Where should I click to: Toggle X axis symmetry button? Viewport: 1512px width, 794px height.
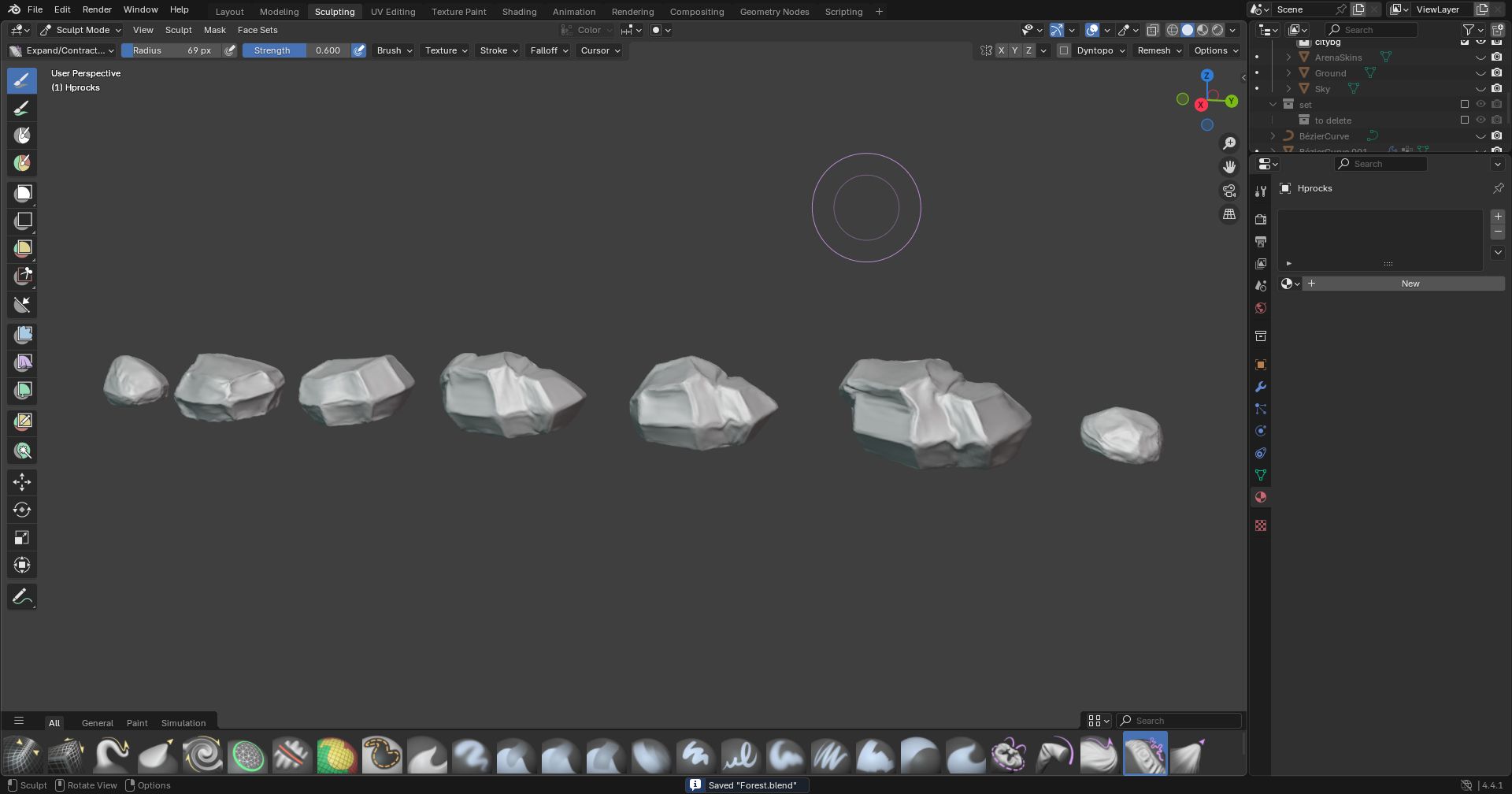[x=1001, y=50]
